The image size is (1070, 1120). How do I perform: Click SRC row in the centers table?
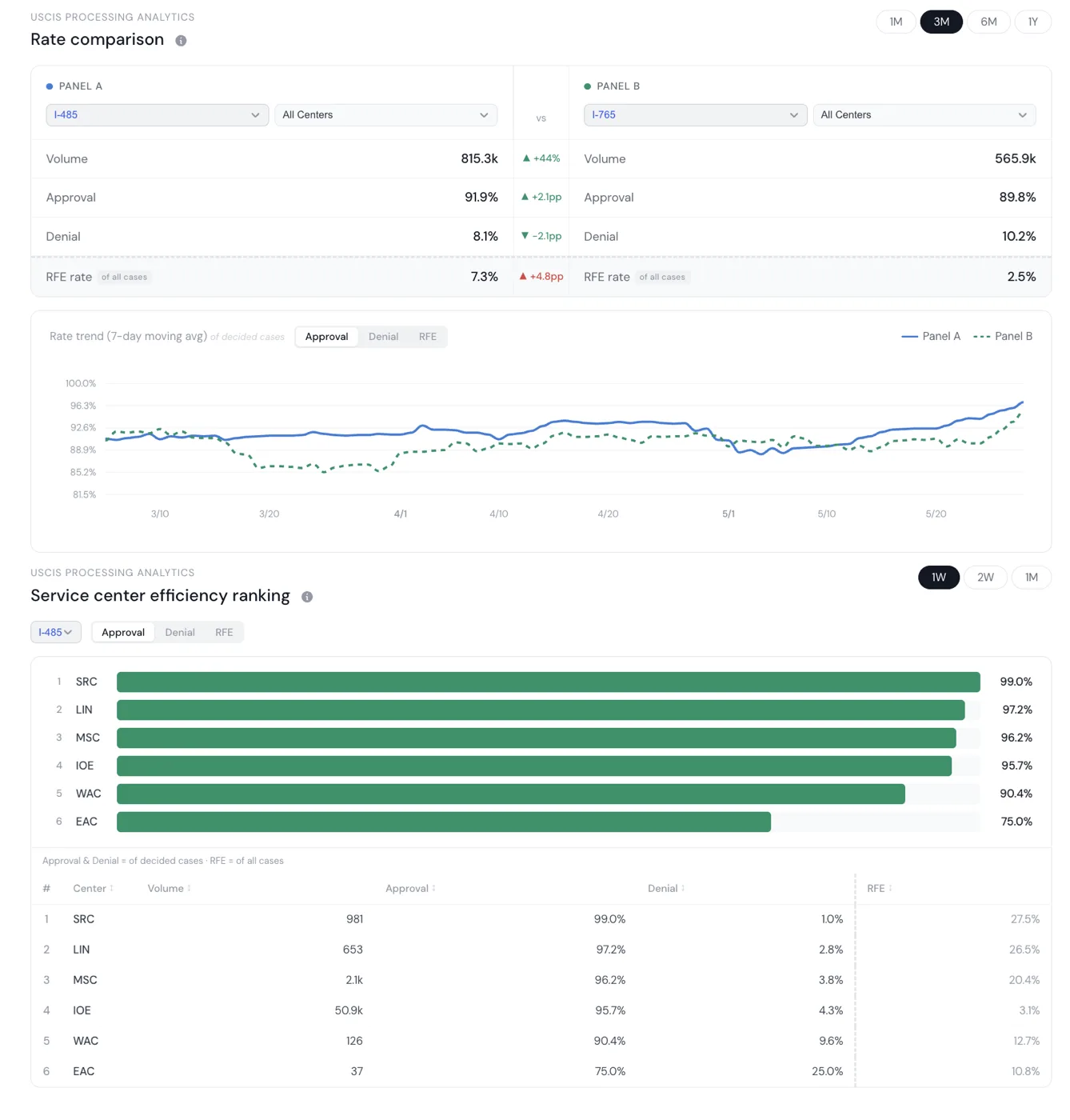[541, 919]
